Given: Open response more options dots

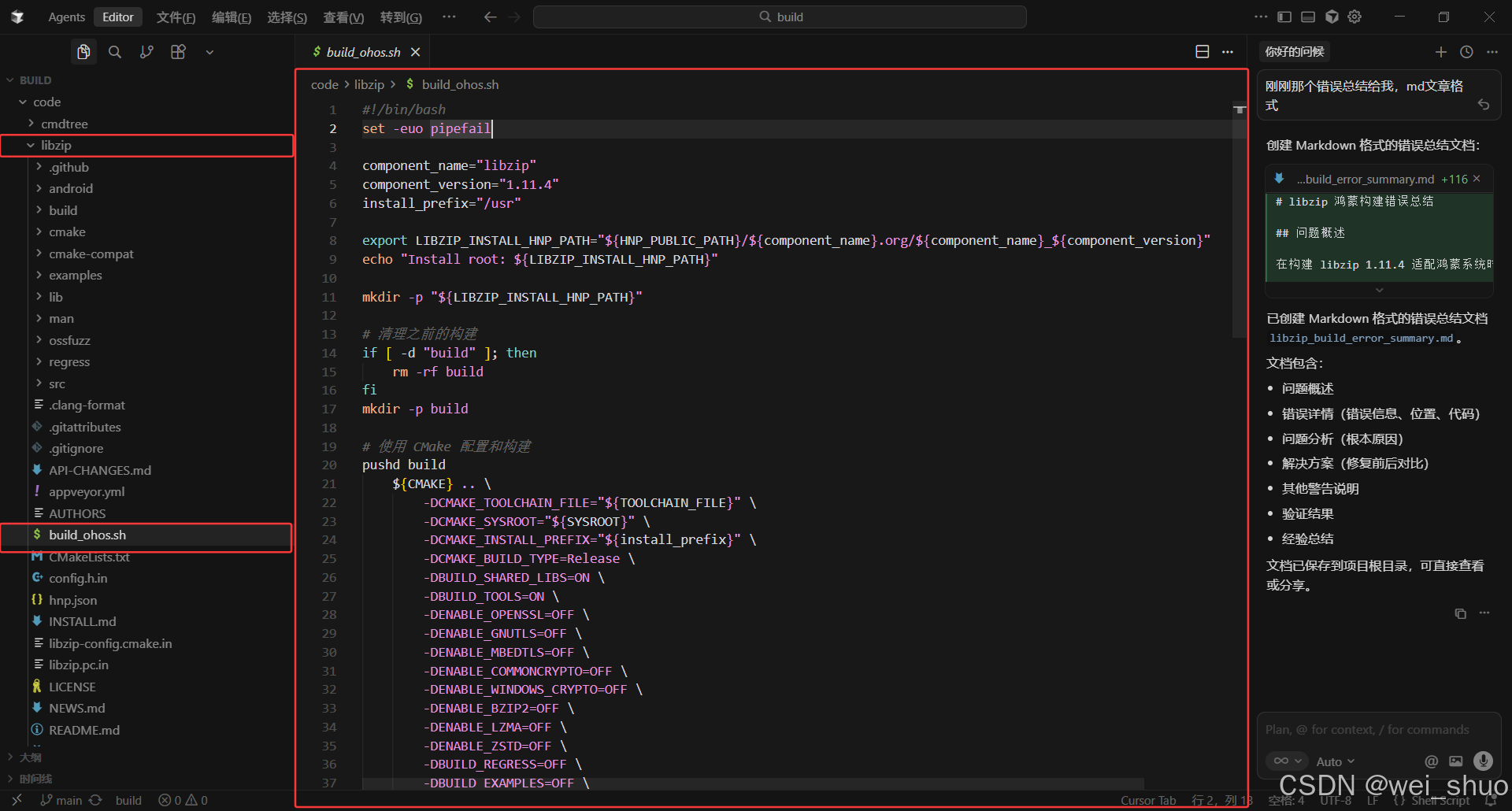Looking at the screenshot, I should tap(1484, 613).
